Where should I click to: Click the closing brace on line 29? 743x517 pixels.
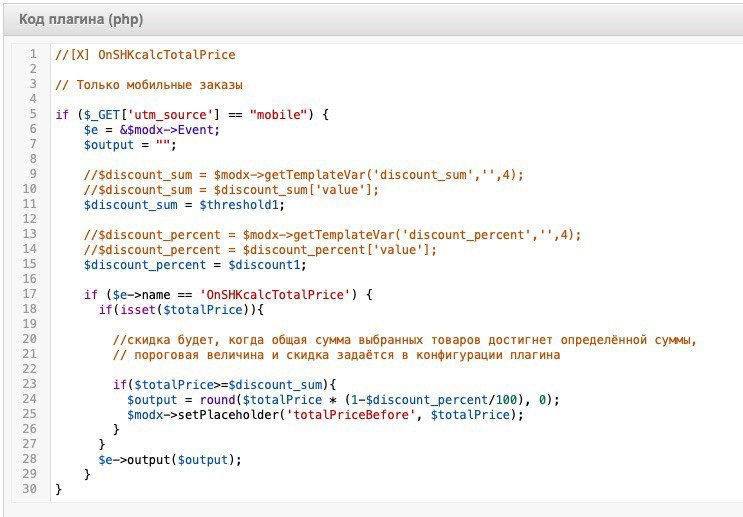[87, 474]
